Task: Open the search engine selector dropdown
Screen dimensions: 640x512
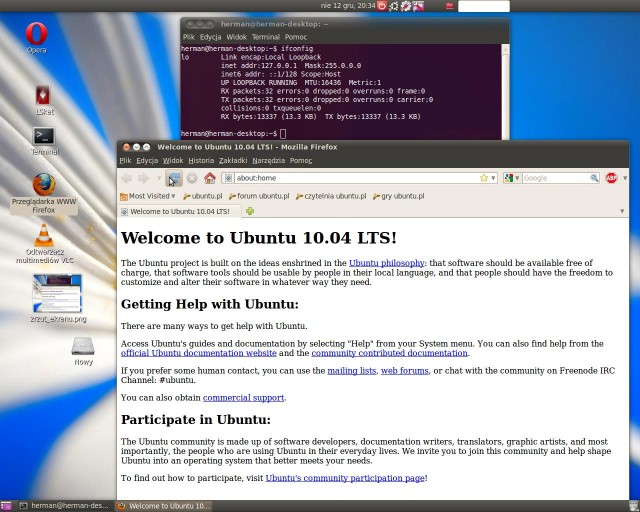Action: (x=512, y=178)
